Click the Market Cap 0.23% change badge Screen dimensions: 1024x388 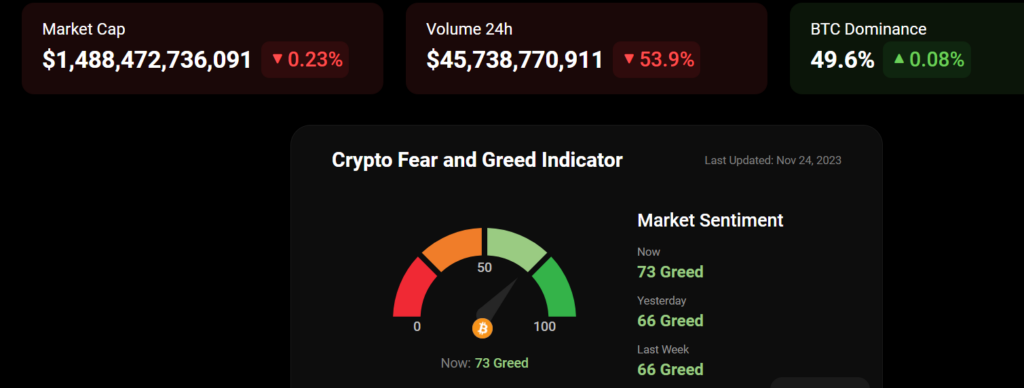coord(305,59)
